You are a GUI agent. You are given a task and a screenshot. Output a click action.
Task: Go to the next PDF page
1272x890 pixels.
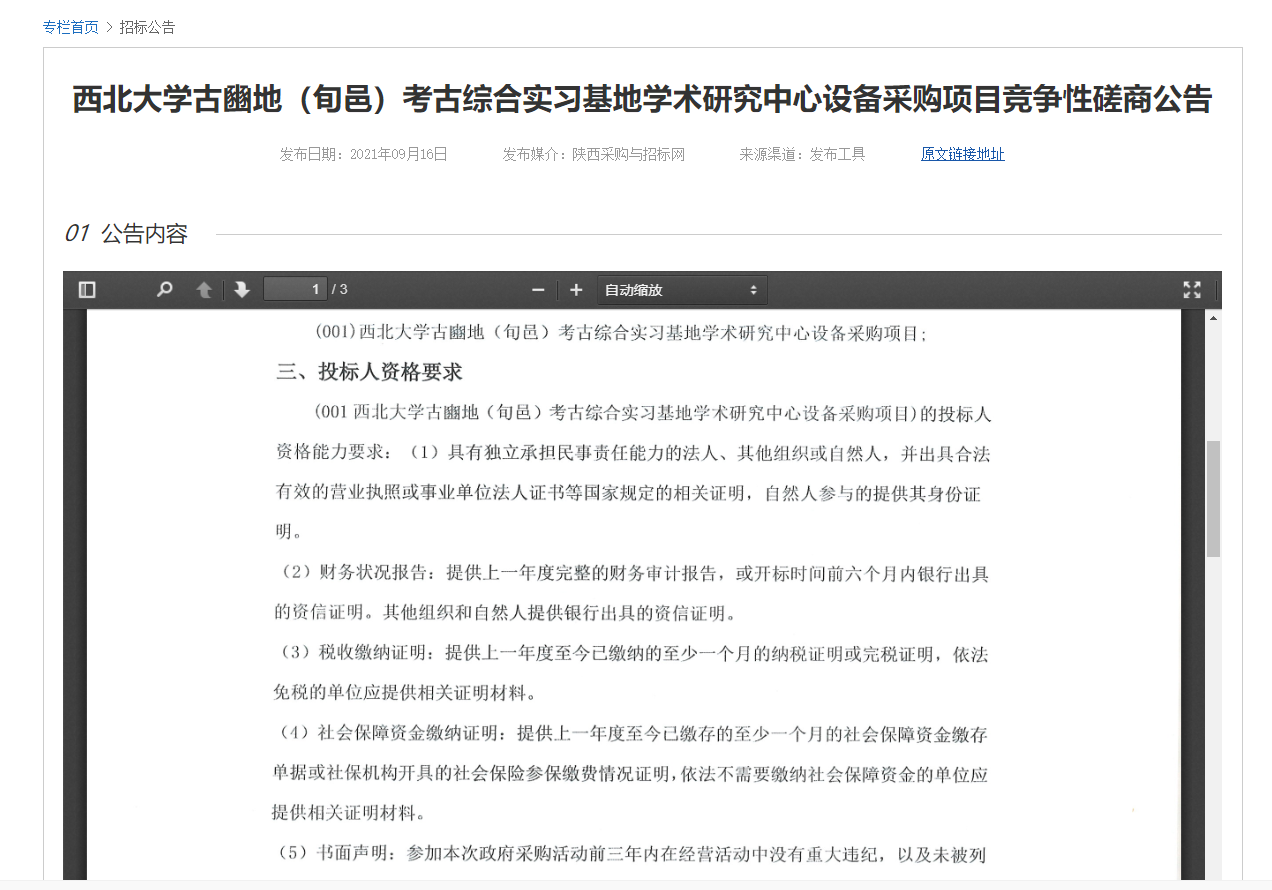point(242,290)
